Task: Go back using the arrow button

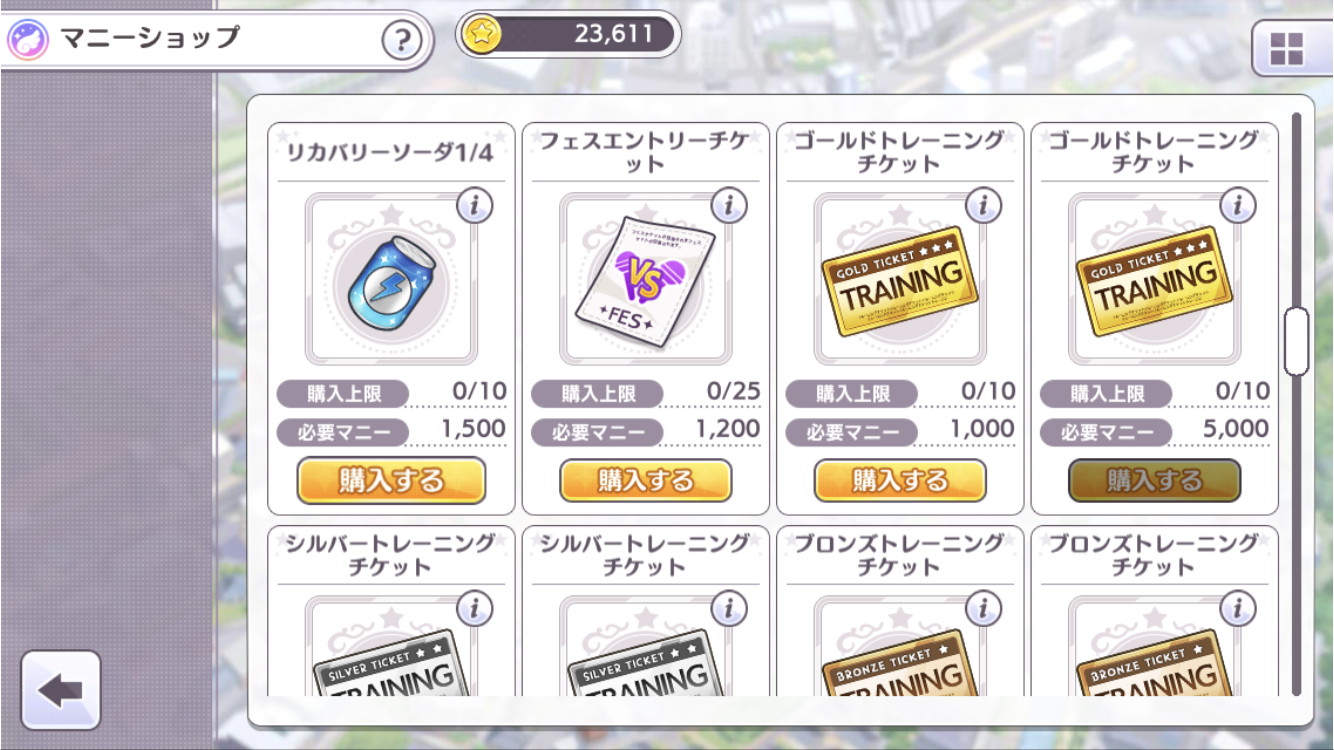Action: (61, 691)
